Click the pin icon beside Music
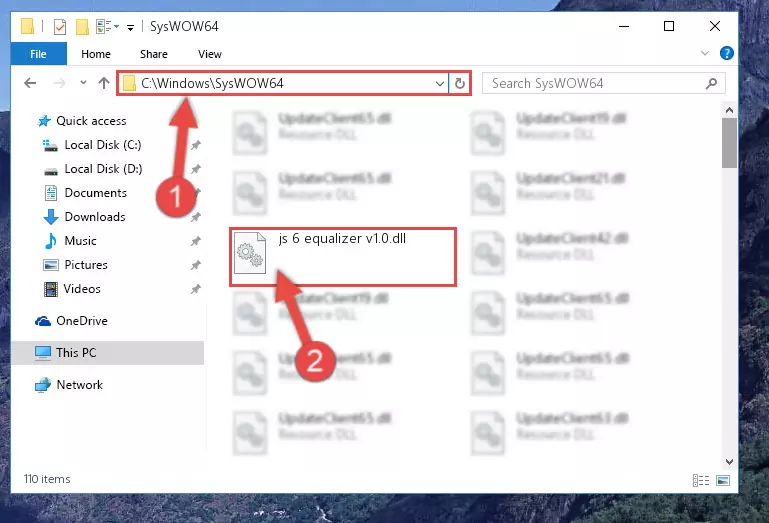 tap(196, 241)
